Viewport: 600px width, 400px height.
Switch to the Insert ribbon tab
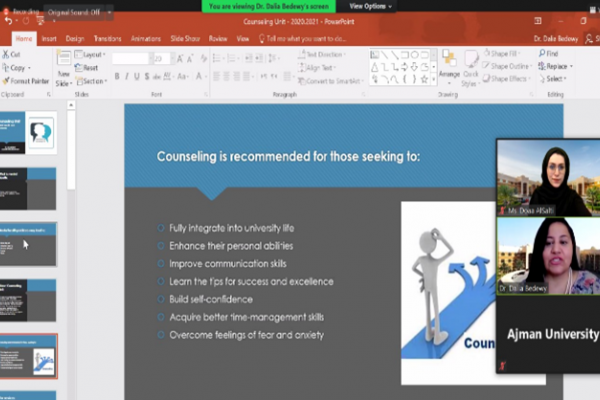48,38
